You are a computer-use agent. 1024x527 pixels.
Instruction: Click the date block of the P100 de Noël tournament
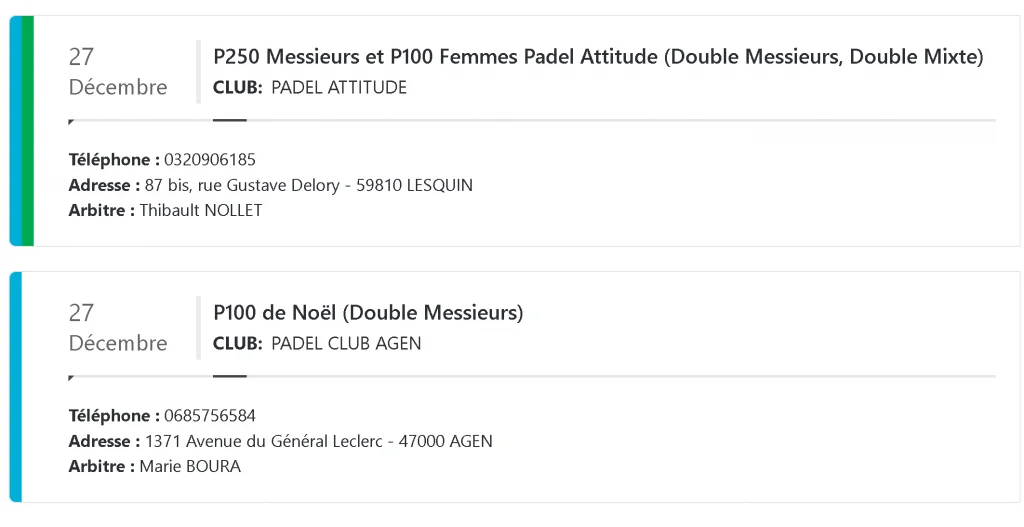pos(117,328)
